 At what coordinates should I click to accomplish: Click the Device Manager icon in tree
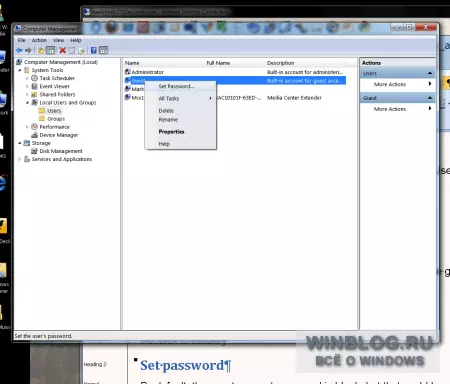[x=34, y=135]
